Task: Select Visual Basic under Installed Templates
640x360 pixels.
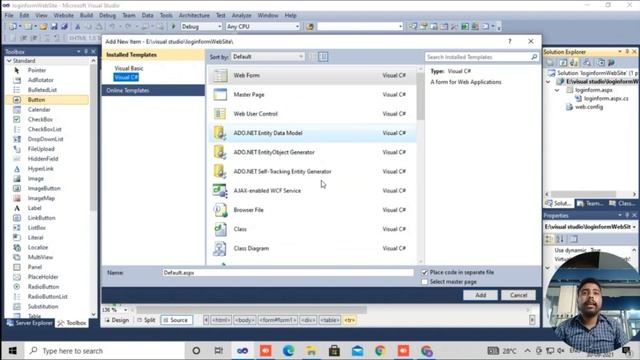Action: point(129,68)
